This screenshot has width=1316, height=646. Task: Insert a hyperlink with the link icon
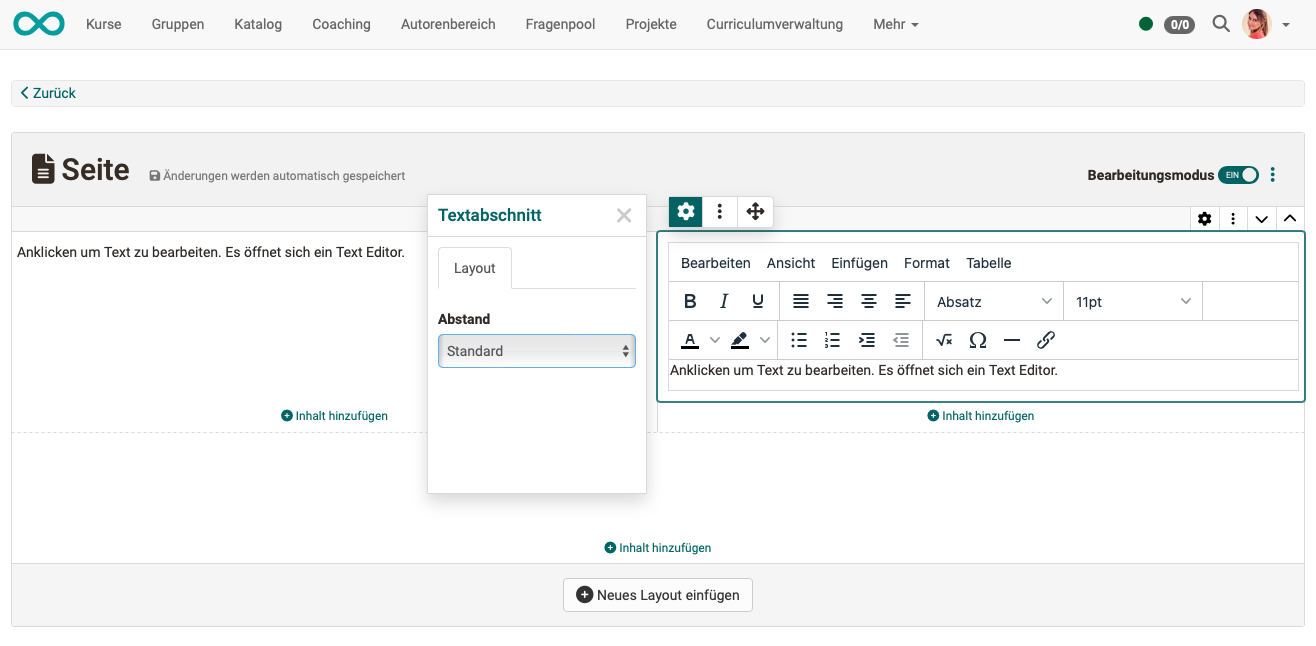[x=1046, y=340]
